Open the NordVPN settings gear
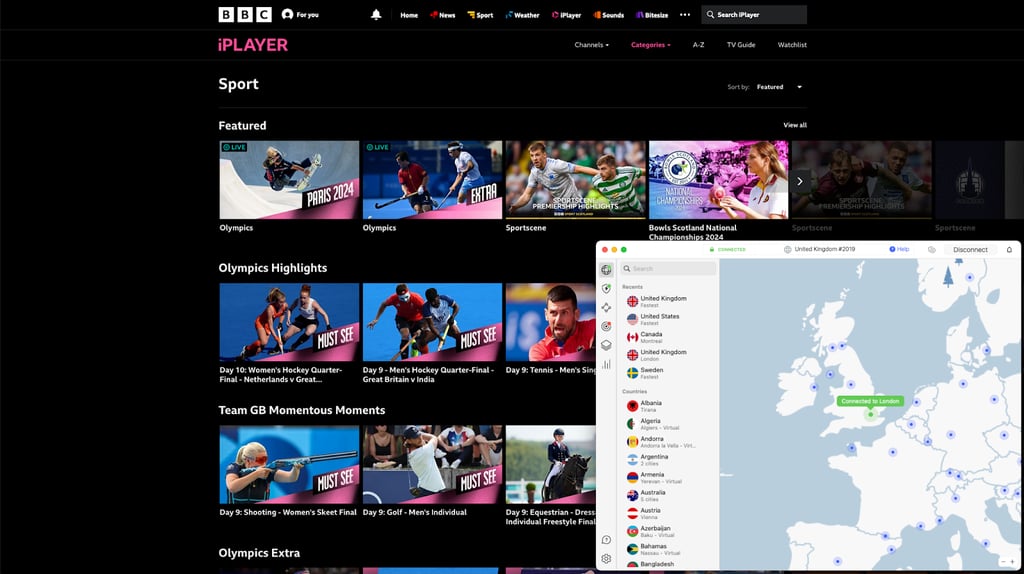Image resolution: width=1024 pixels, height=574 pixels. pos(607,559)
